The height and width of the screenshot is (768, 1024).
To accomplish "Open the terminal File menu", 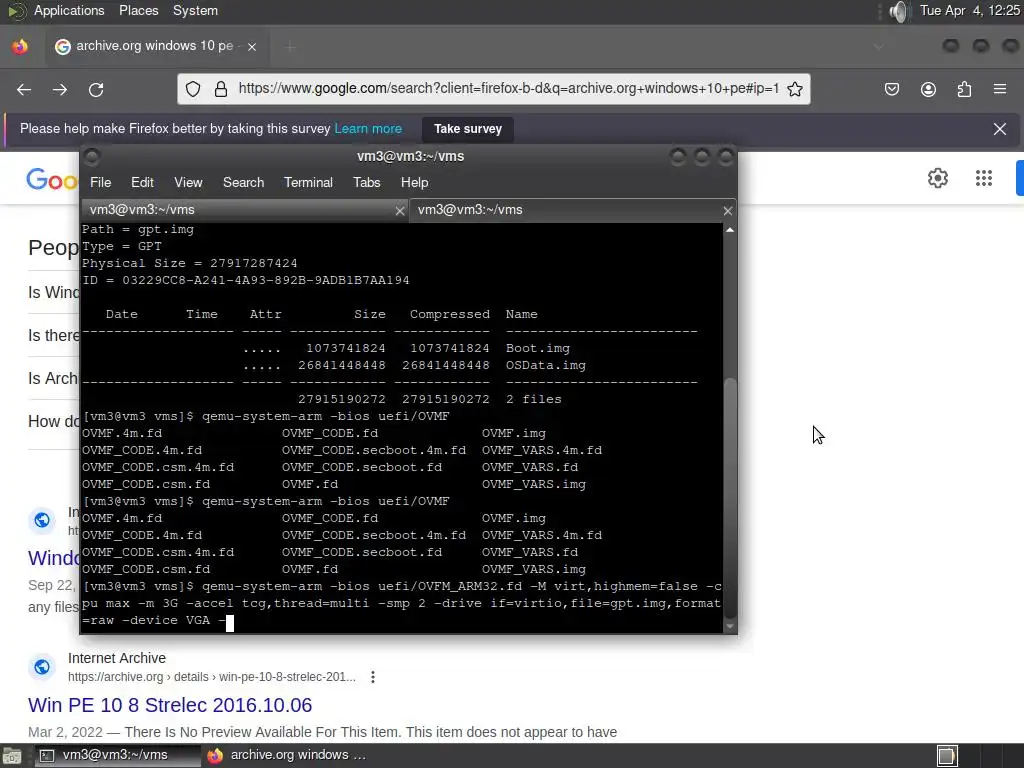I will [101, 183].
